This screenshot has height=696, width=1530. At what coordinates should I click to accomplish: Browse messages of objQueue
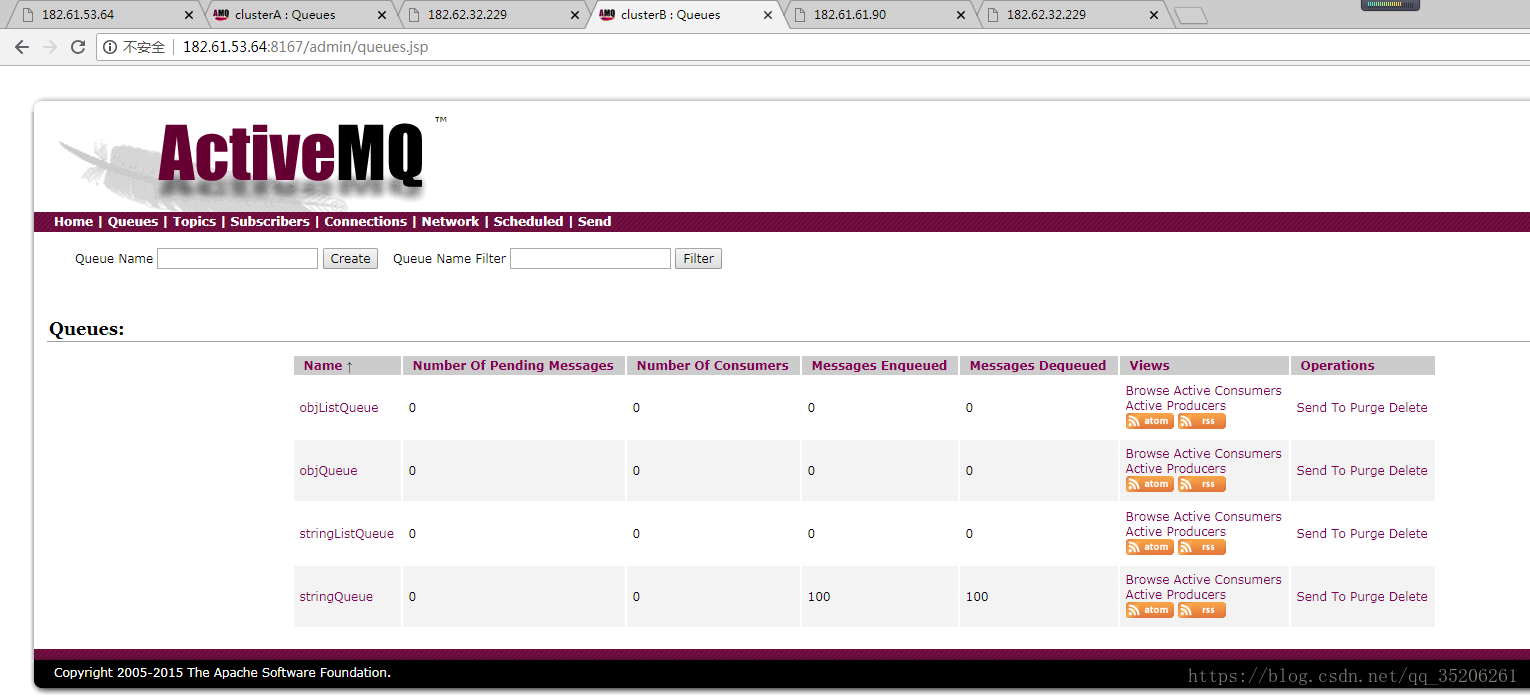(1148, 454)
